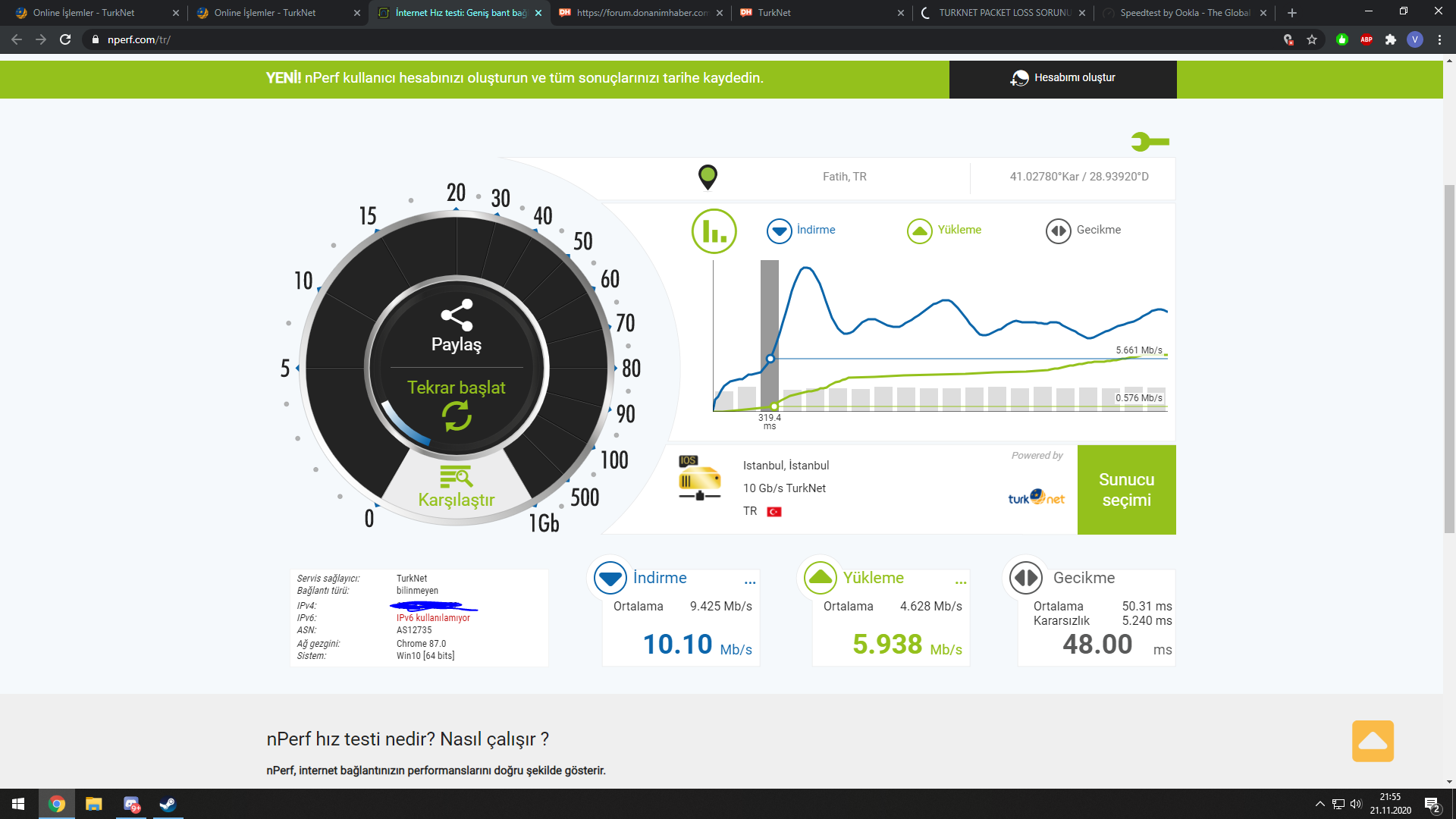This screenshot has width=1456, height=819.
Task: Click Hesabımı oluştur account button
Action: coord(1062,79)
